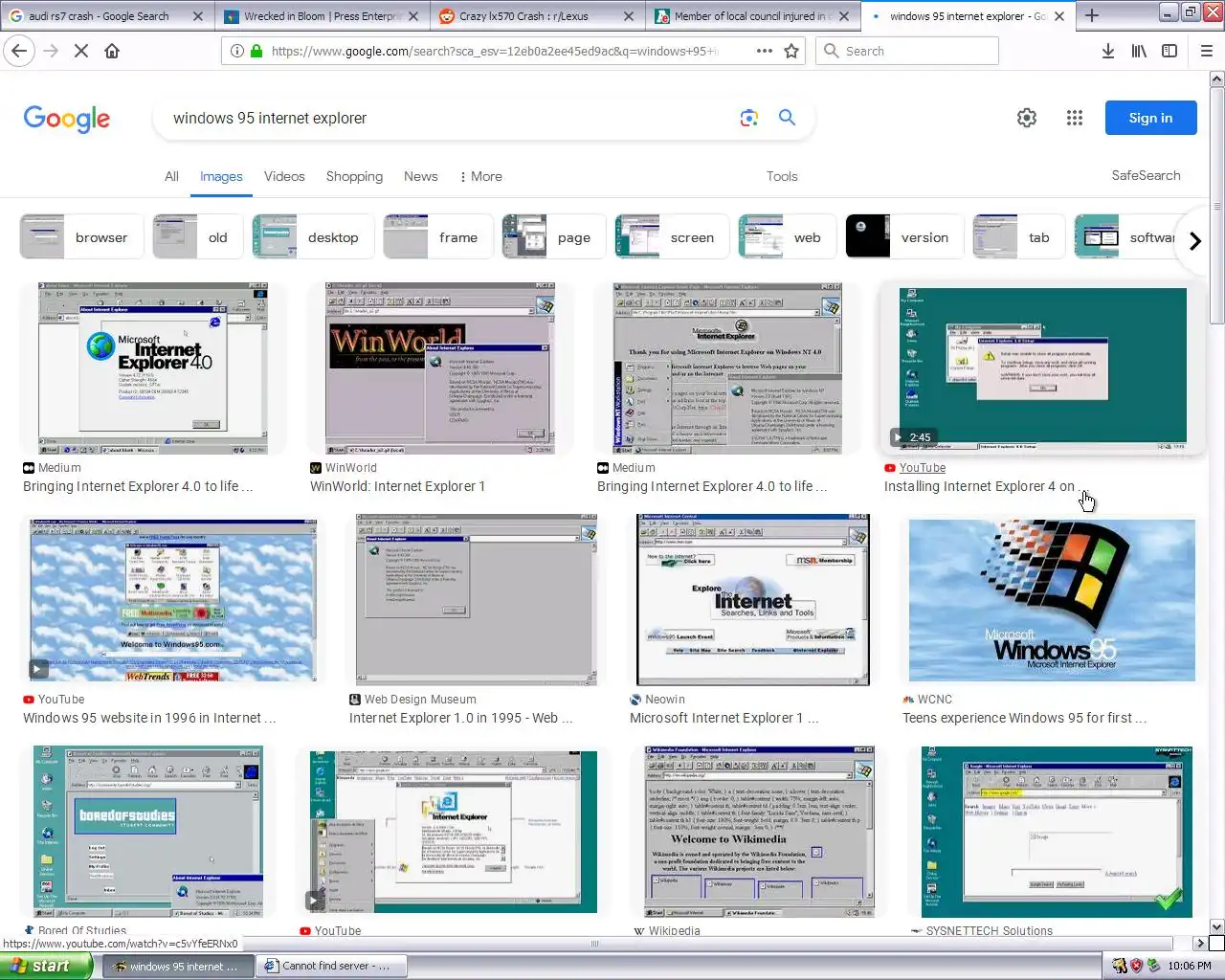Filter images by 'web' chip
The width and height of the screenshot is (1225, 980).
pyautogui.click(x=788, y=237)
